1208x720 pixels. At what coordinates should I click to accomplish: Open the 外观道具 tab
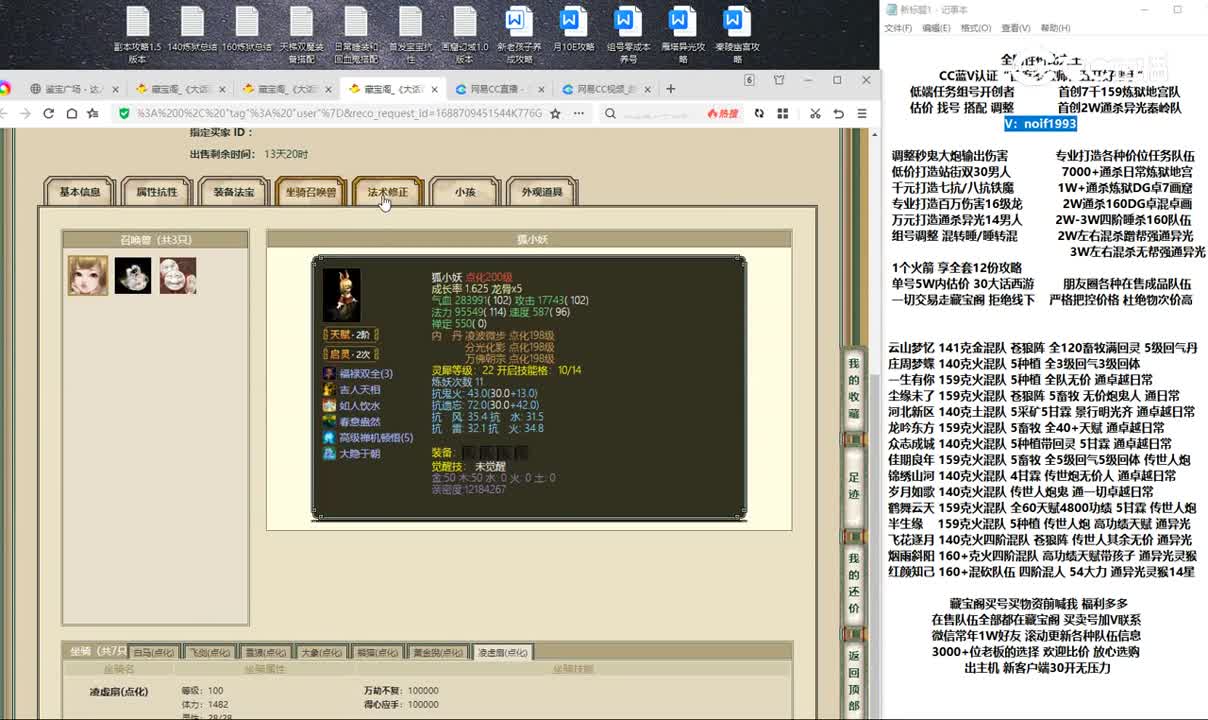coord(542,192)
